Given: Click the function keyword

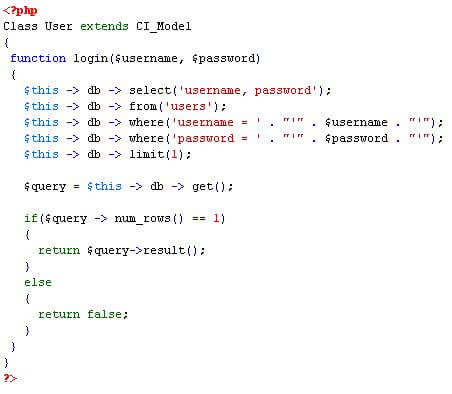Looking at the screenshot, I should click(x=38, y=58).
